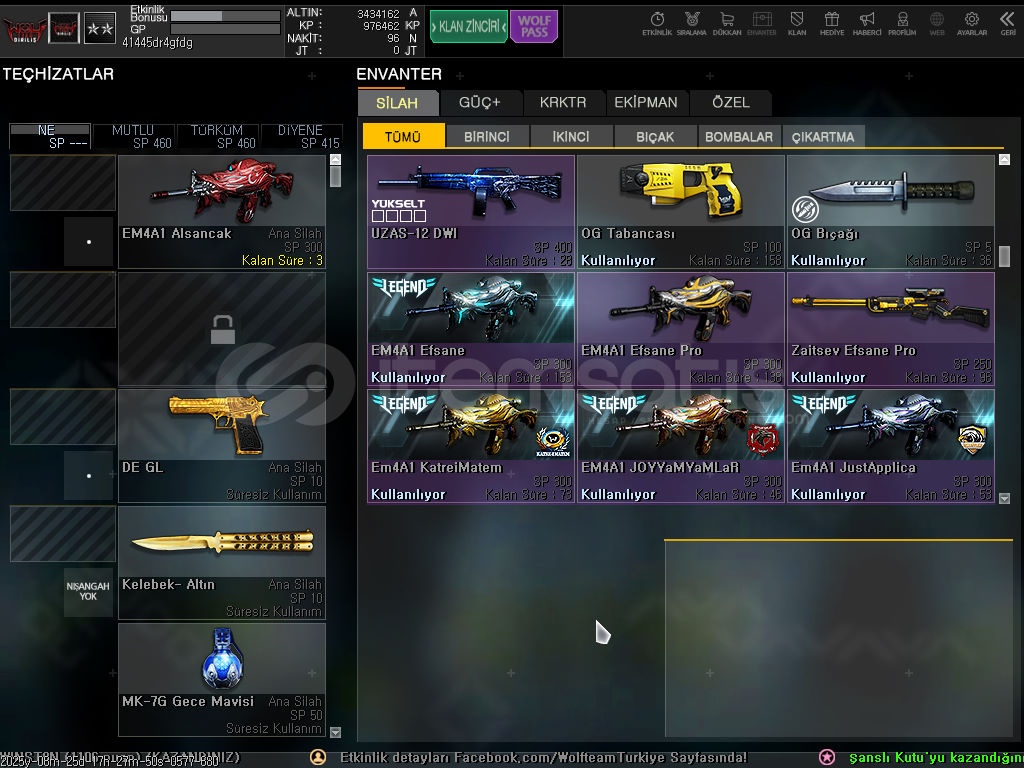Switch to the GÜÇ+ inventory tab
This screenshot has width=1024, height=768.
[x=480, y=103]
